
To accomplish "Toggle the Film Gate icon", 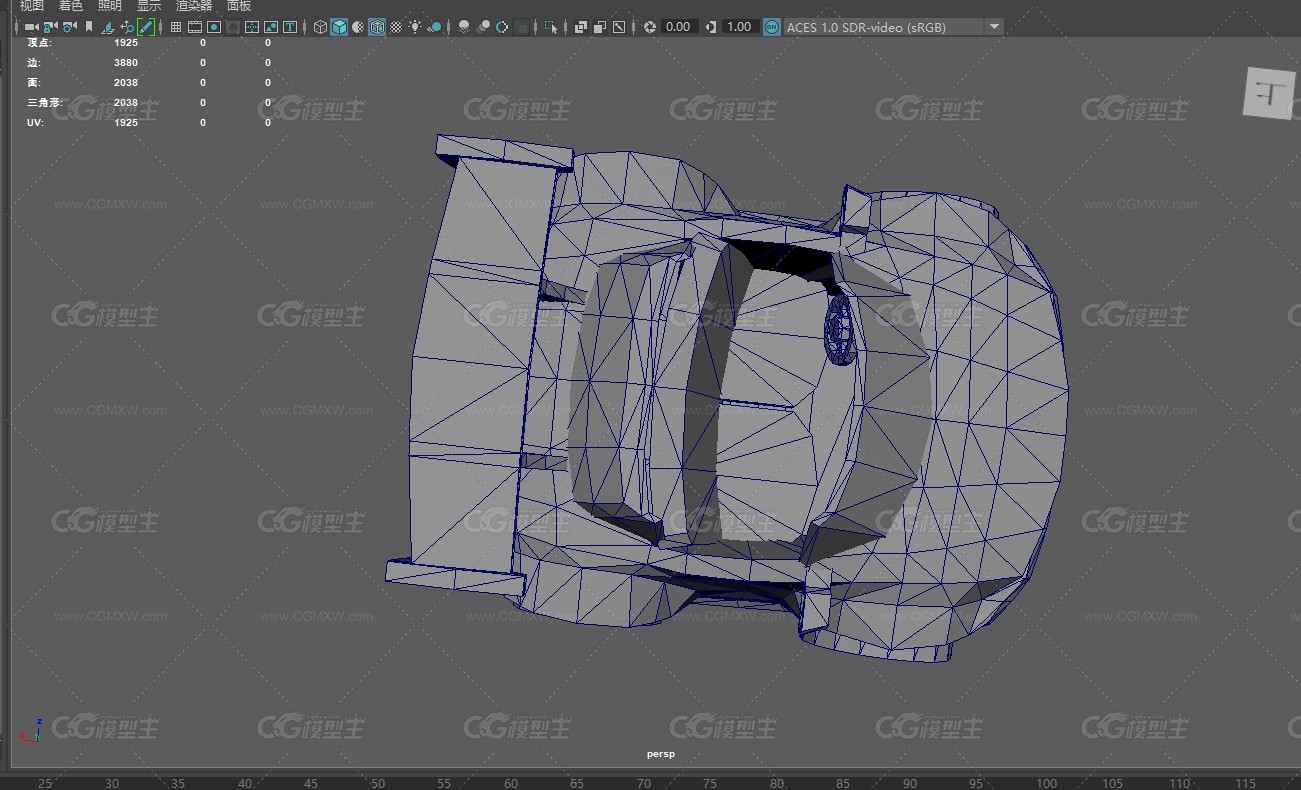I will [194, 27].
